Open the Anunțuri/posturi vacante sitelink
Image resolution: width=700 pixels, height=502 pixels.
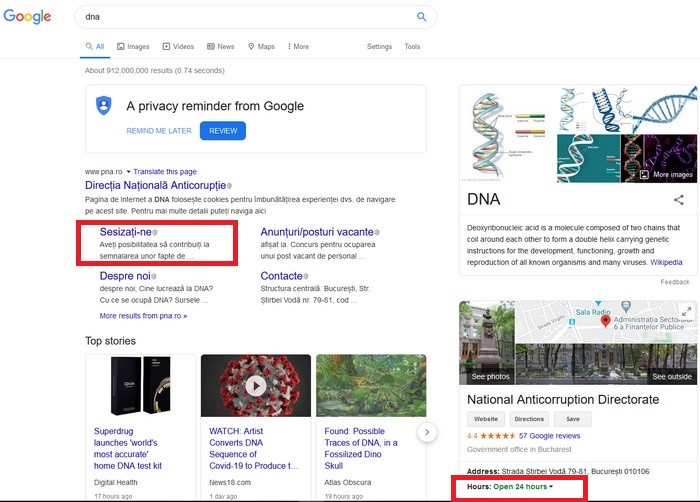(317, 232)
